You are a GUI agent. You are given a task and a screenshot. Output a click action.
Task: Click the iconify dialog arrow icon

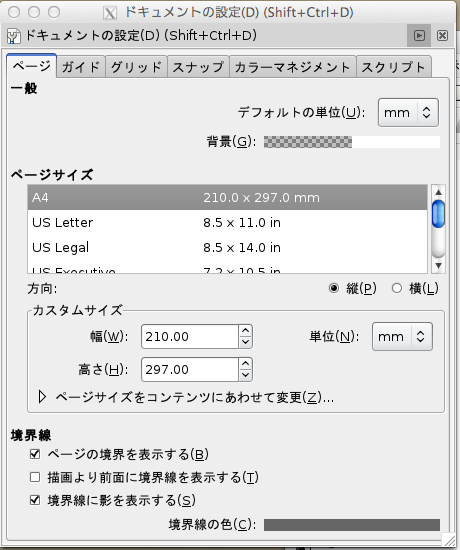pyautogui.click(x=419, y=35)
